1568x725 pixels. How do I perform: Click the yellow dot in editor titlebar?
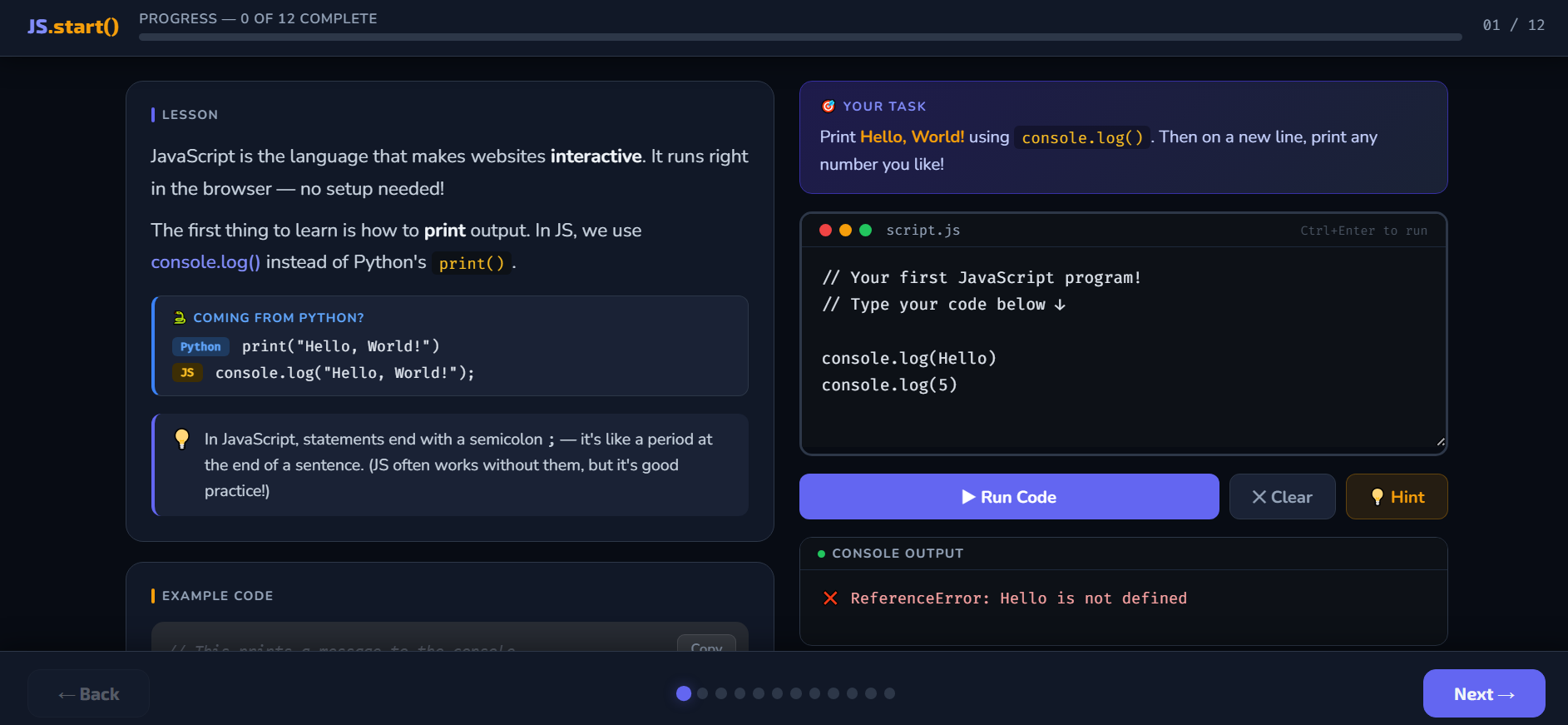845,231
